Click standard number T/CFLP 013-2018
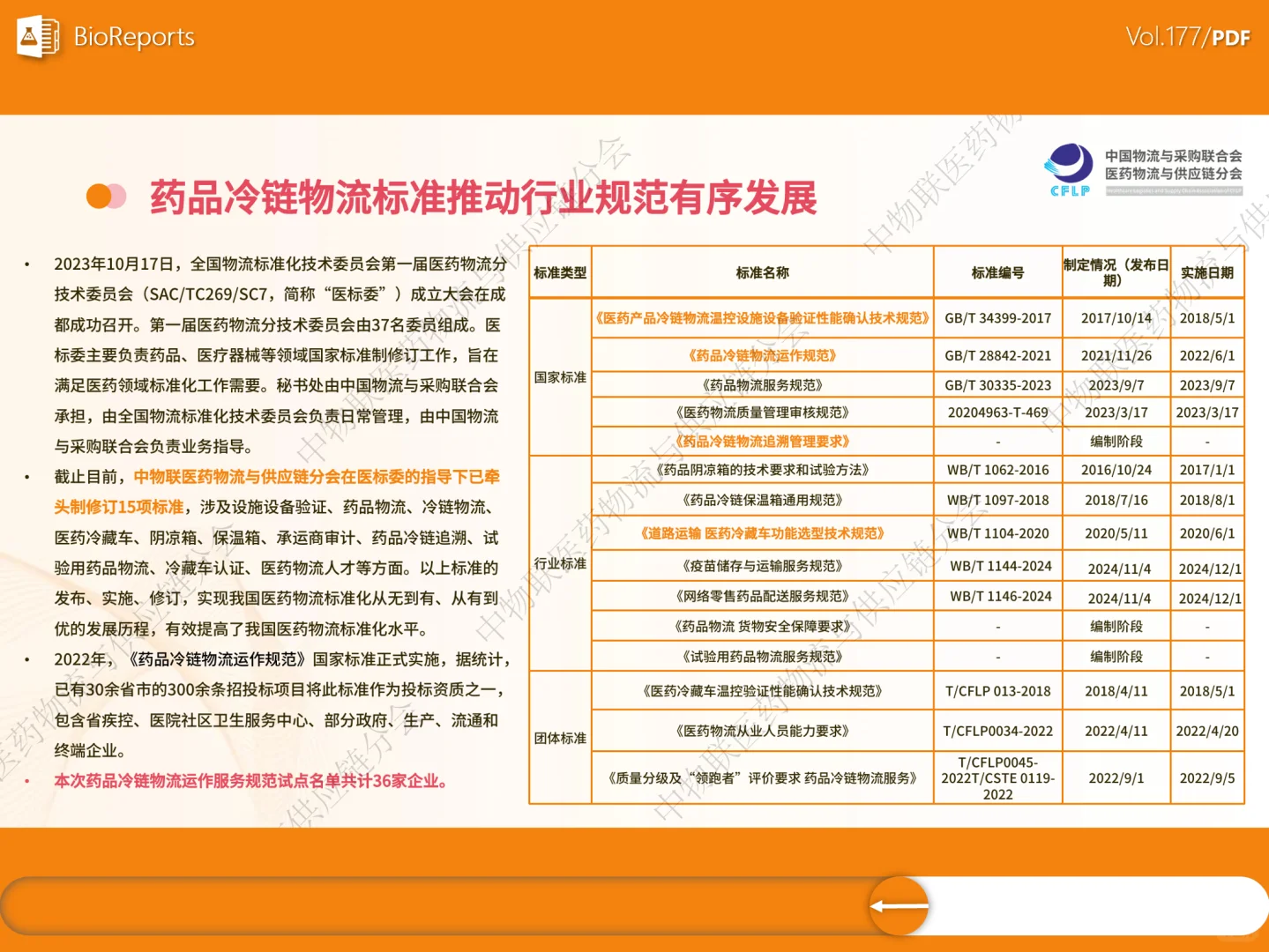Screen dimensions: 1269x952 pyautogui.click(x=998, y=691)
